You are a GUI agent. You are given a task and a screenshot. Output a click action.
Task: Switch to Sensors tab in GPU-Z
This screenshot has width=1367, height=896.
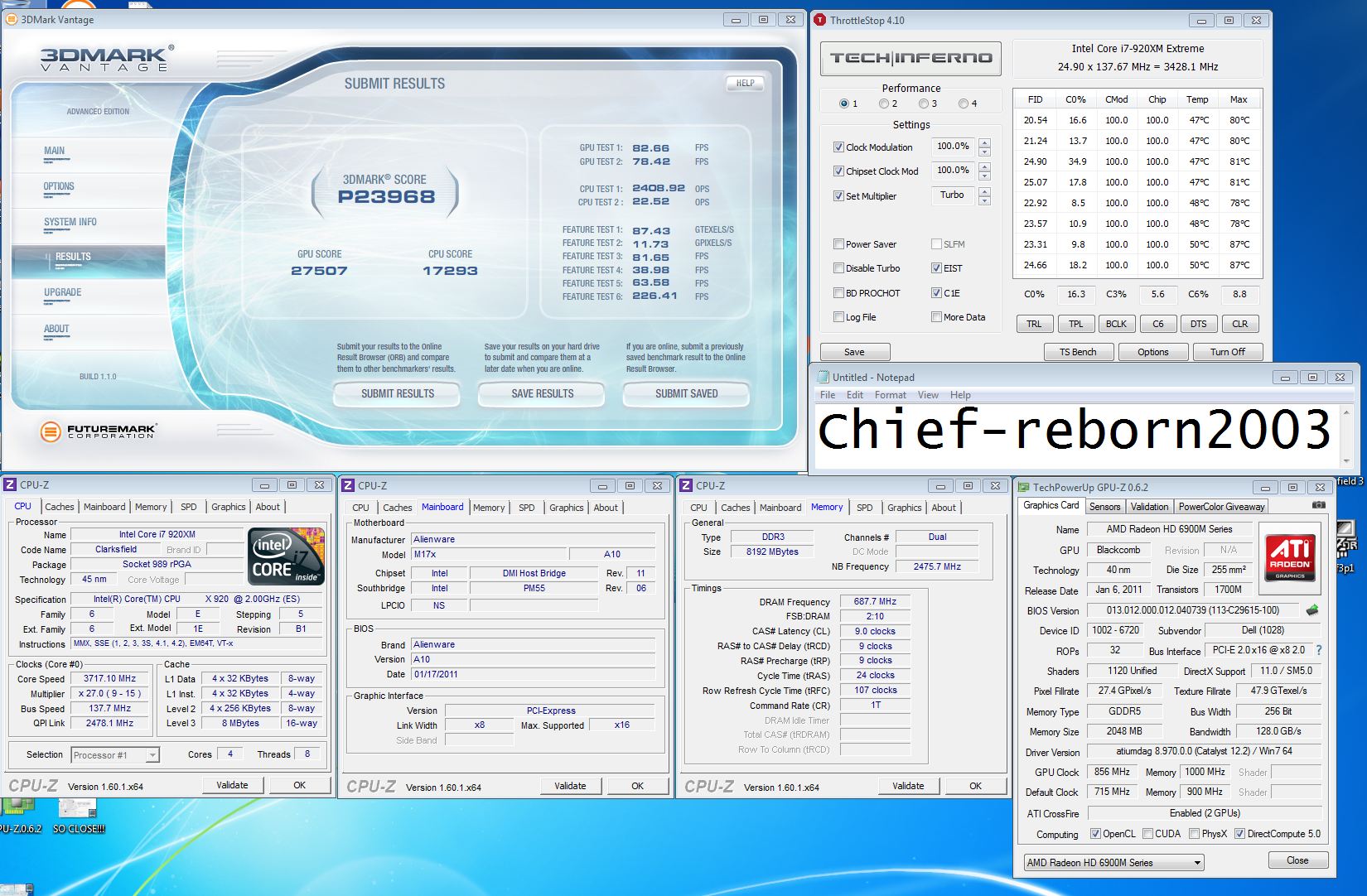[x=1104, y=507]
